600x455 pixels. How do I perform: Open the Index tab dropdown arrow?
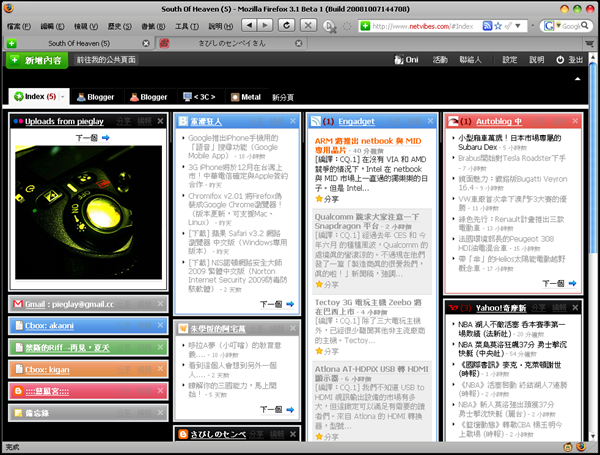point(63,97)
